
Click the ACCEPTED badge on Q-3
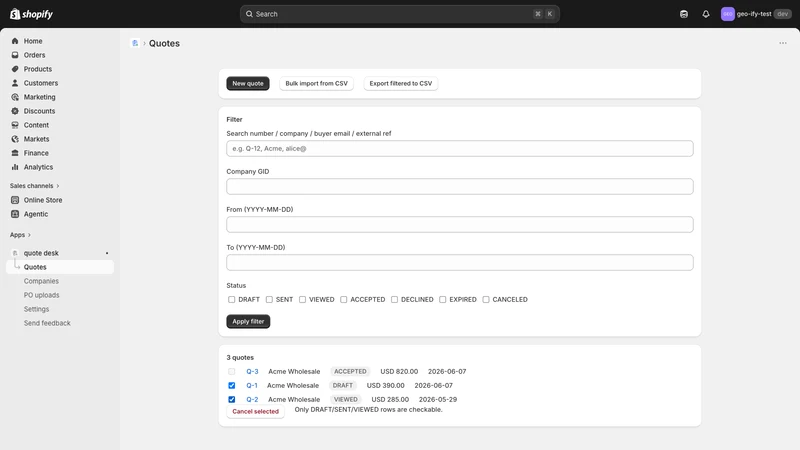(x=350, y=371)
